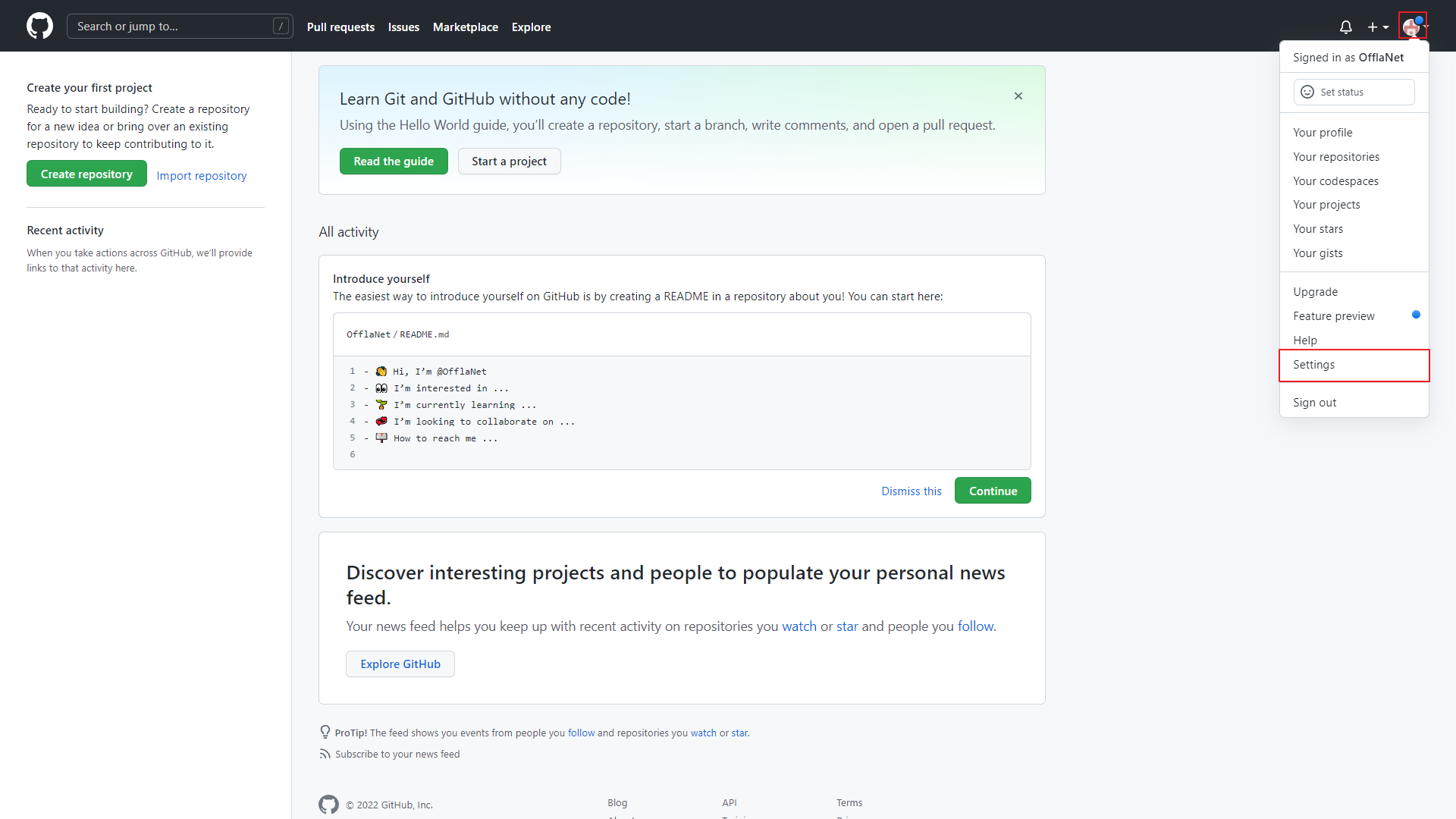The image size is (1456, 819).
Task: Expand the plus create-new dropdown
Action: 1378,27
